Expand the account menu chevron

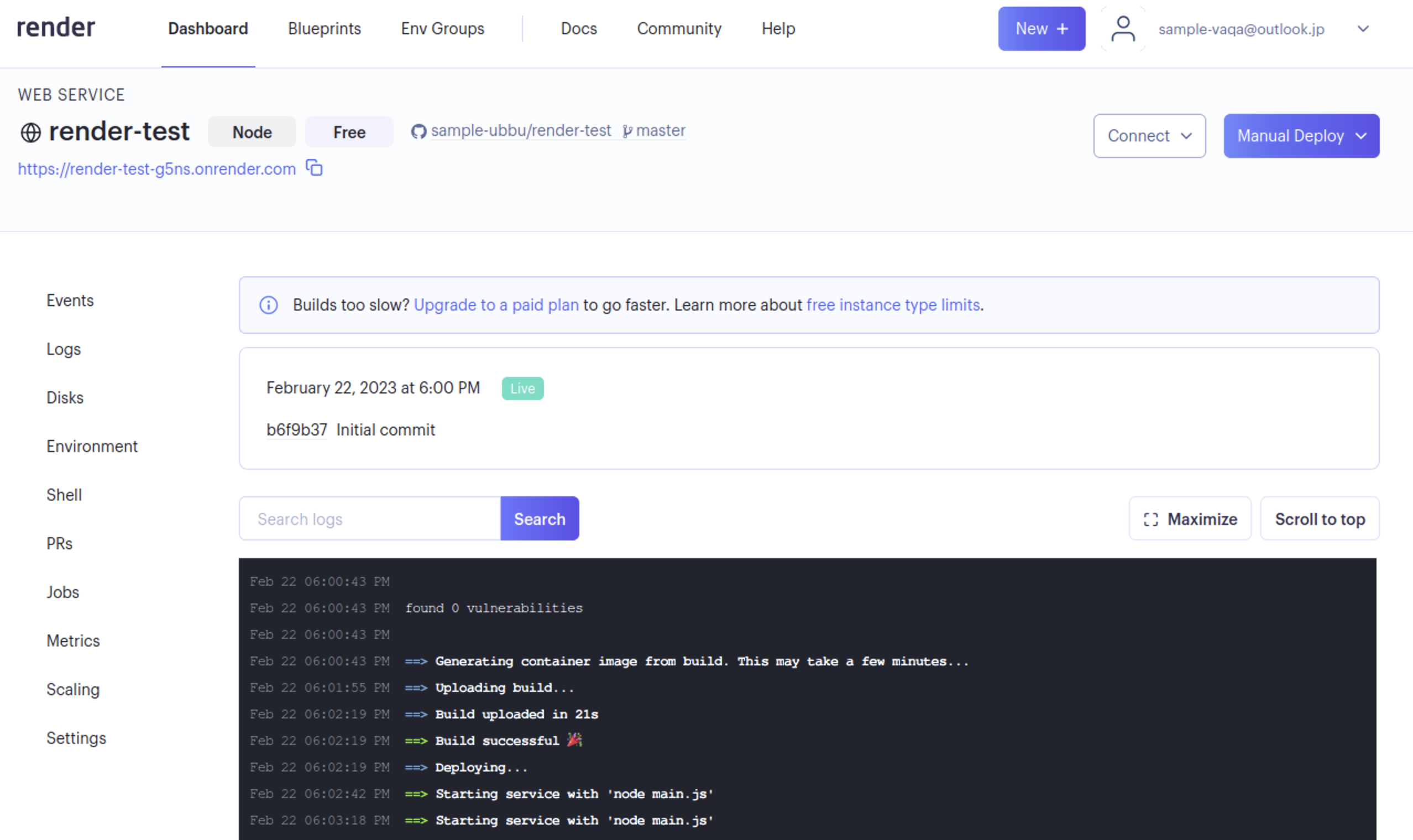[x=1363, y=29]
